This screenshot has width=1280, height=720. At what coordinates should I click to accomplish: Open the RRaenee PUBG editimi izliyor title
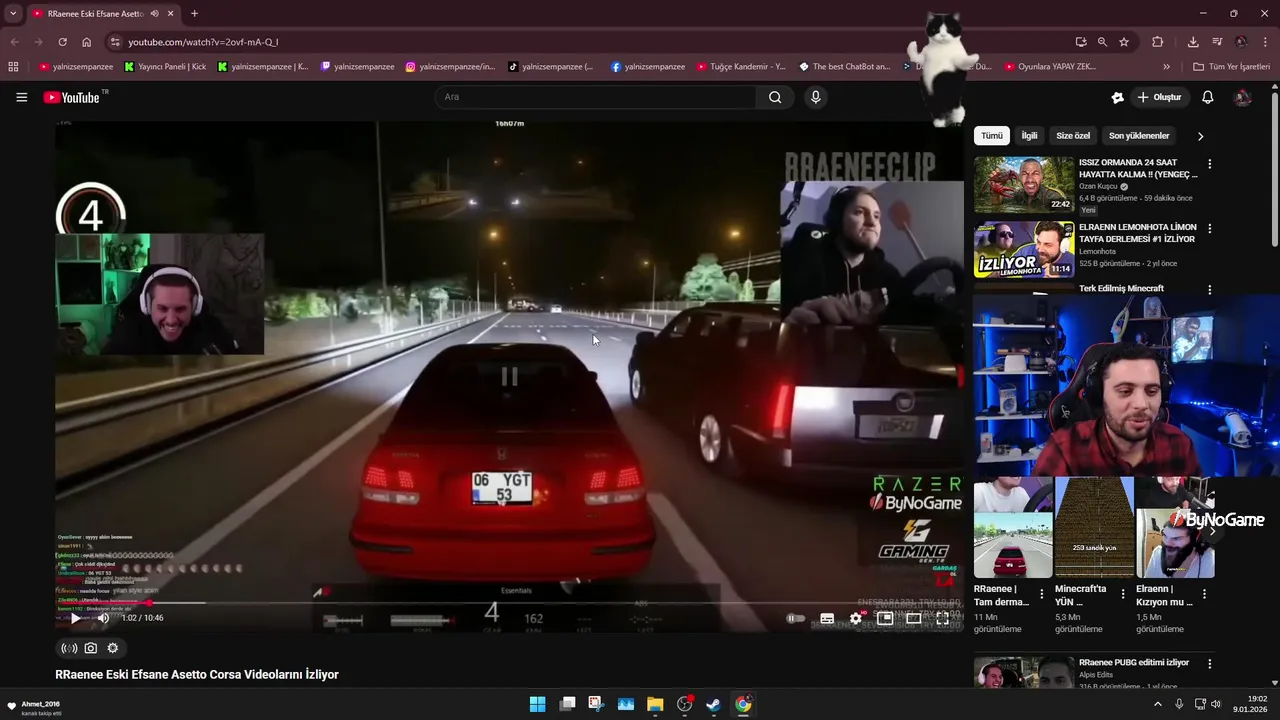(1133, 663)
